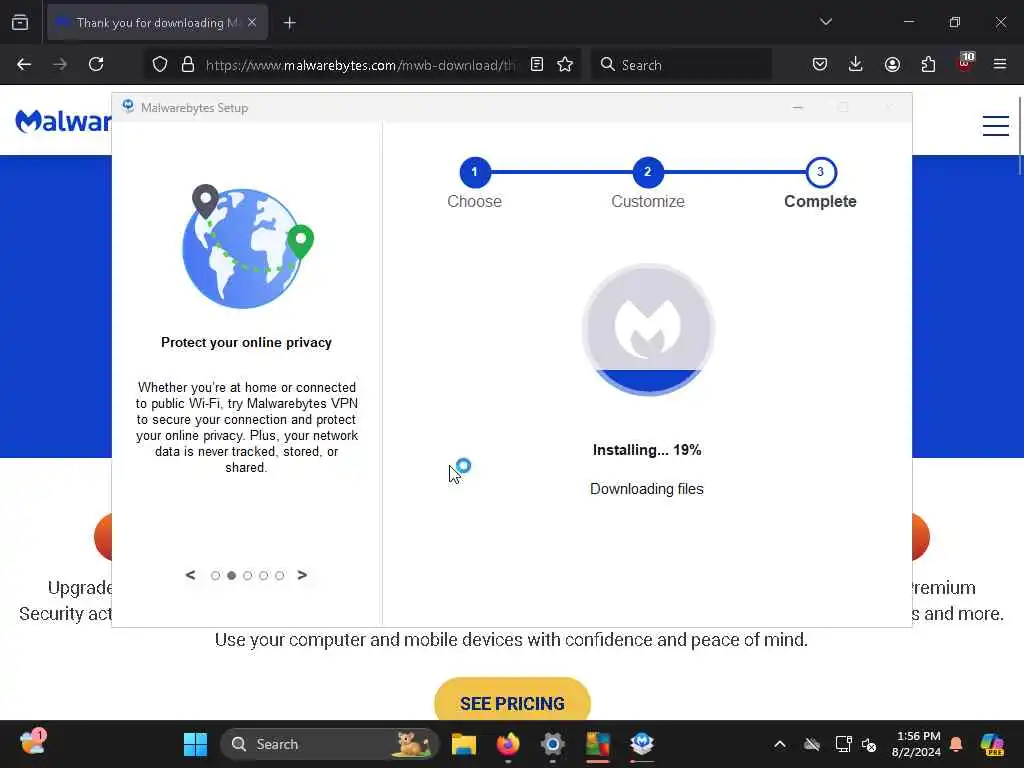Click the Malwarebytes website logo
Image resolution: width=1024 pixels, height=768 pixels.
click(x=63, y=121)
